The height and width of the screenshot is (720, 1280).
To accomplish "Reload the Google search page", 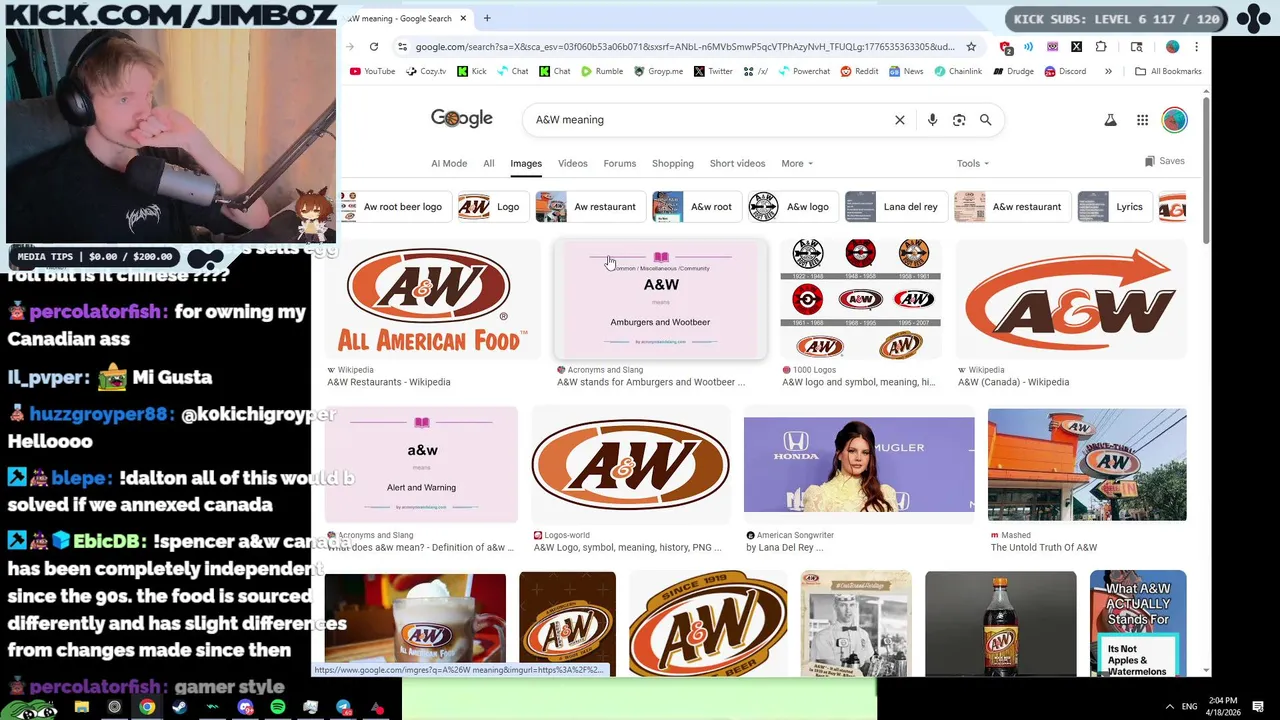I will click(374, 47).
